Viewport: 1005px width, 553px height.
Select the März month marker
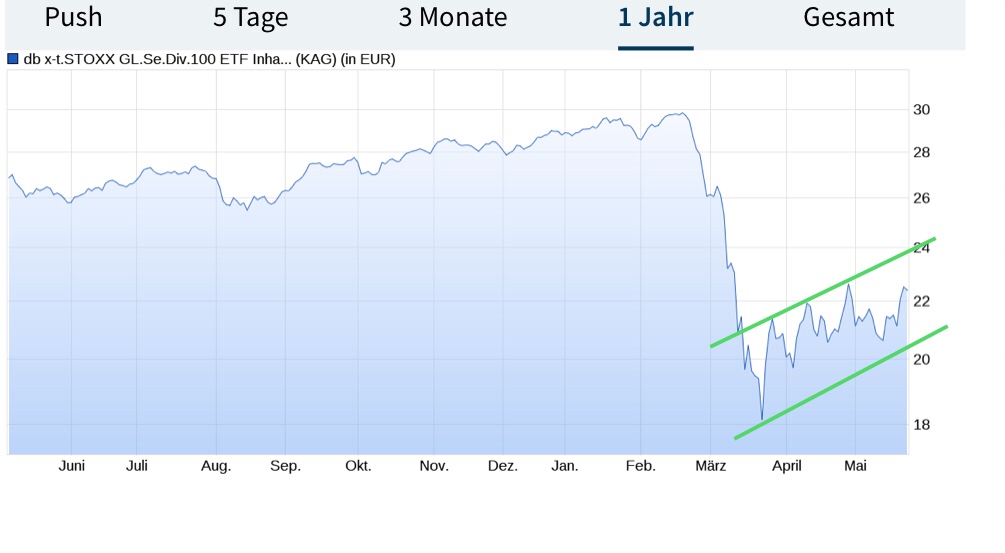pos(711,466)
